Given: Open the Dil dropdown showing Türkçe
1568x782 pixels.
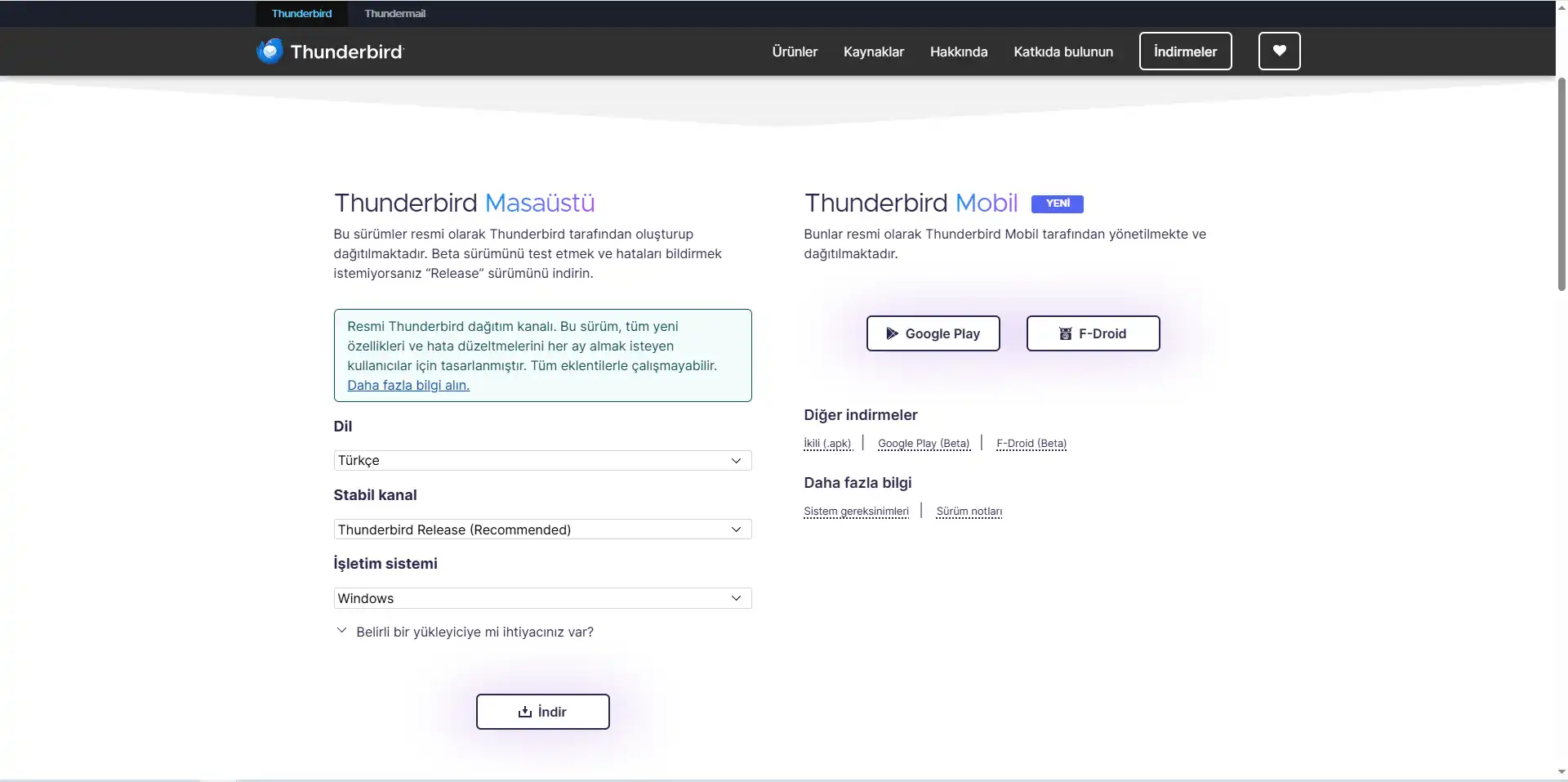Looking at the screenshot, I should click(x=542, y=461).
